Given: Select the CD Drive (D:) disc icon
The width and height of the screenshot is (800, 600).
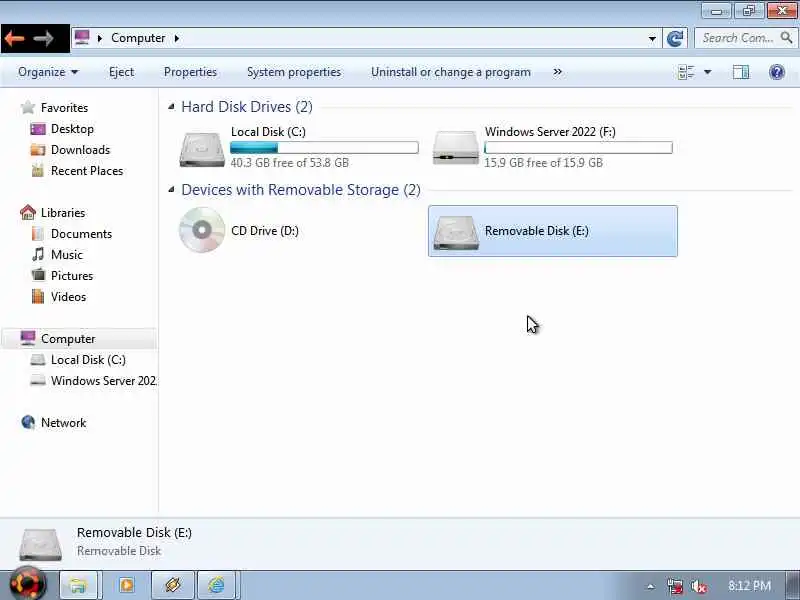Looking at the screenshot, I should [x=202, y=230].
